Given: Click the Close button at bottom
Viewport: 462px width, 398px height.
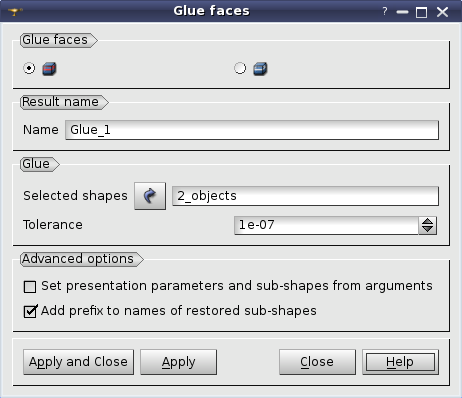Looking at the screenshot, I should [x=317, y=362].
